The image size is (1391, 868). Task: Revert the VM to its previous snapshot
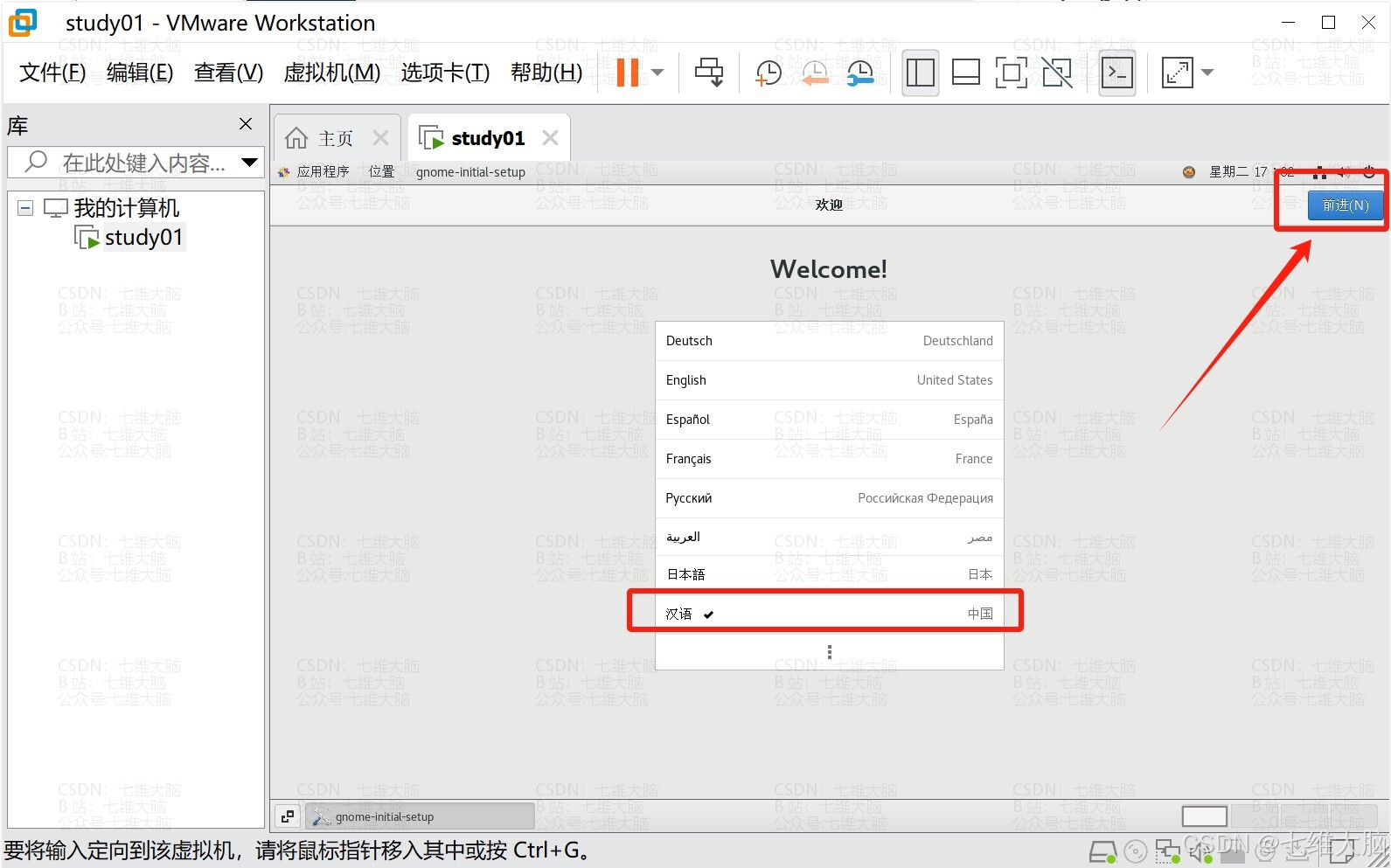[815, 73]
